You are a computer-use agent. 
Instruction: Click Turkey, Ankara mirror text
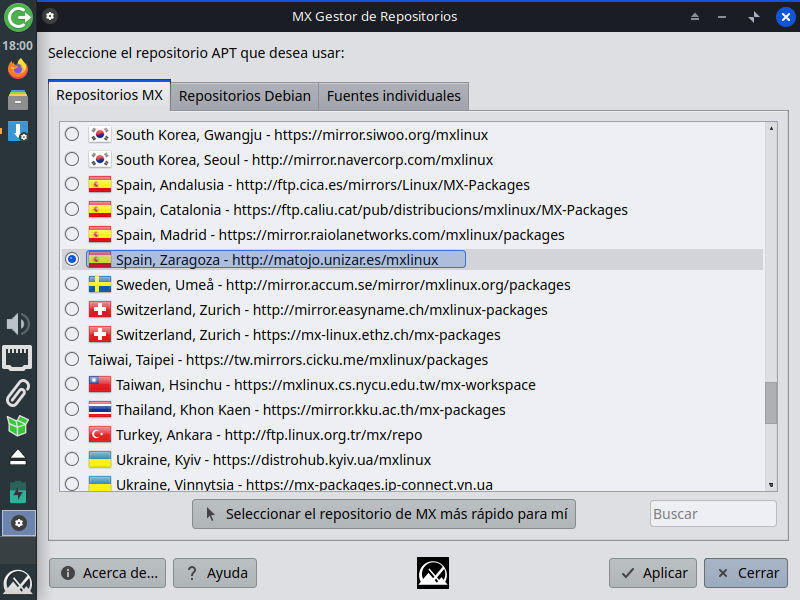[x=269, y=435]
